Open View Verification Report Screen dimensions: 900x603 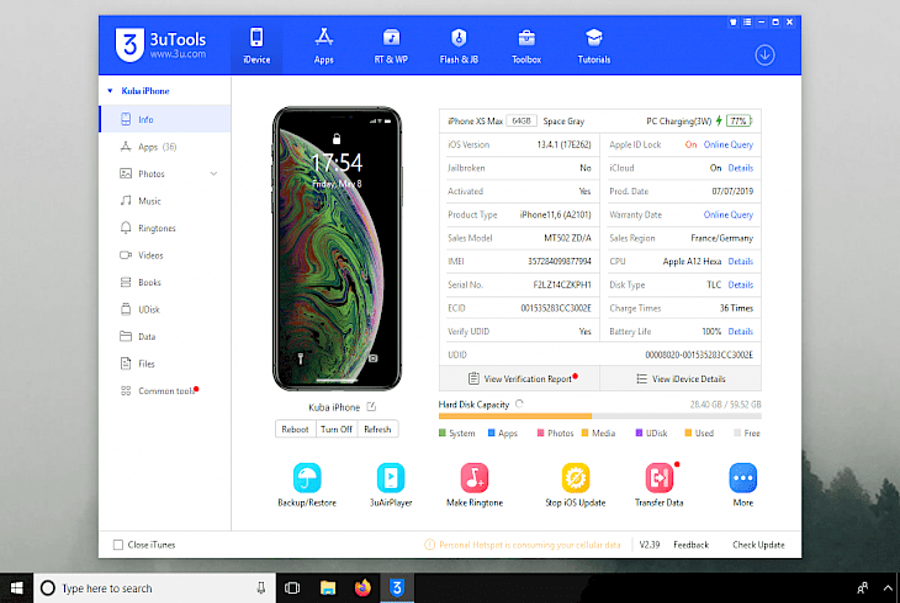click(520, 379)
